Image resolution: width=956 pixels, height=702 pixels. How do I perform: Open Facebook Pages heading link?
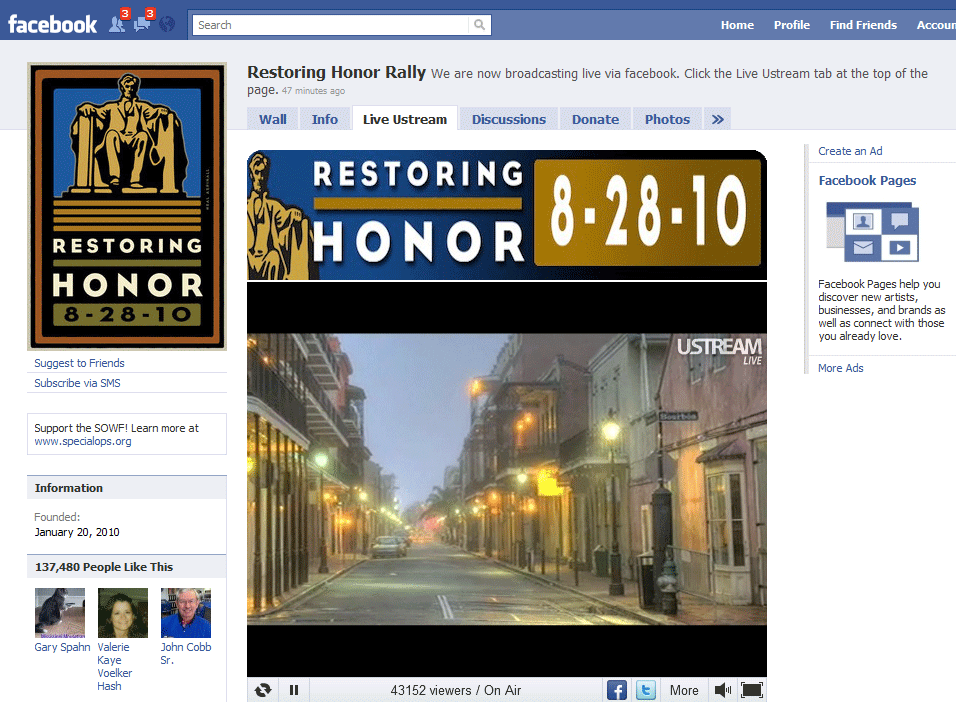pos(867,181)
